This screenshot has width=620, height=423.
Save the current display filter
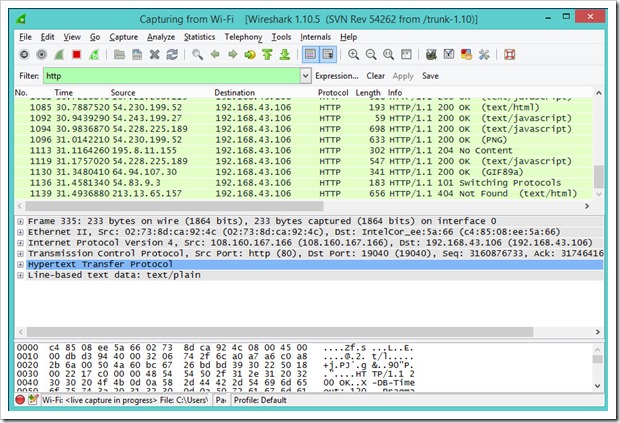click(430, 76)
